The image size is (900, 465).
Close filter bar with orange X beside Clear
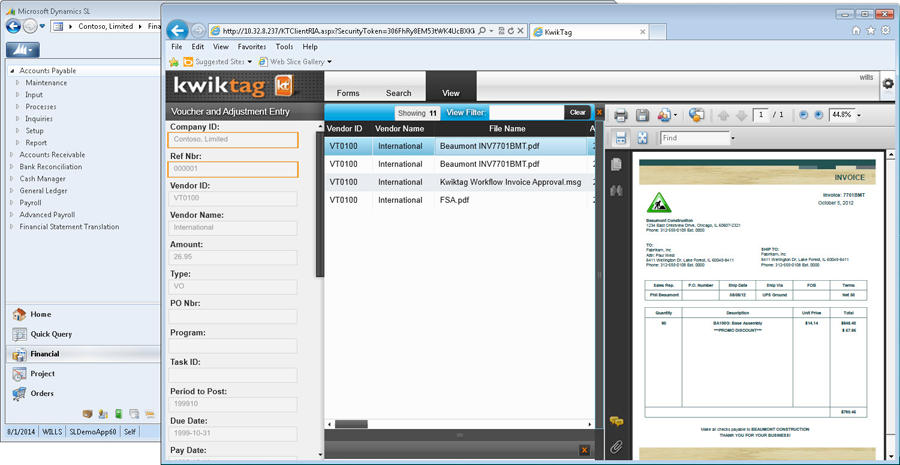[x=599, y=113]
